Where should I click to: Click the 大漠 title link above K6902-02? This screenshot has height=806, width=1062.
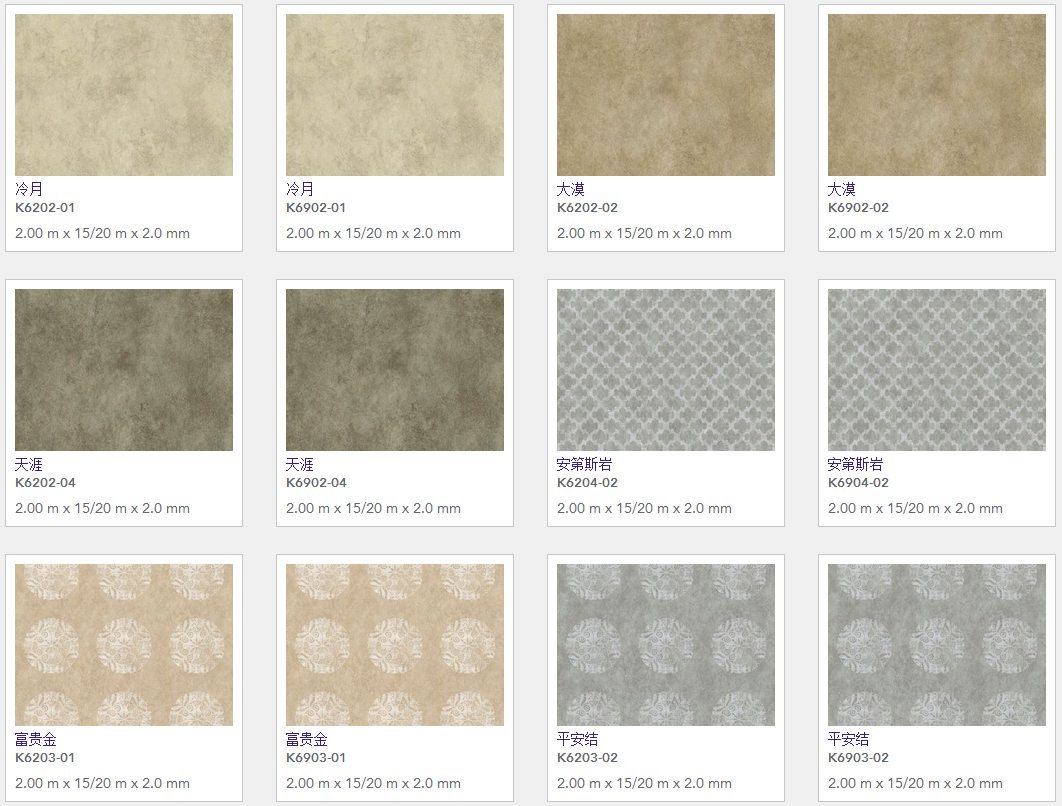click(842, 189)
